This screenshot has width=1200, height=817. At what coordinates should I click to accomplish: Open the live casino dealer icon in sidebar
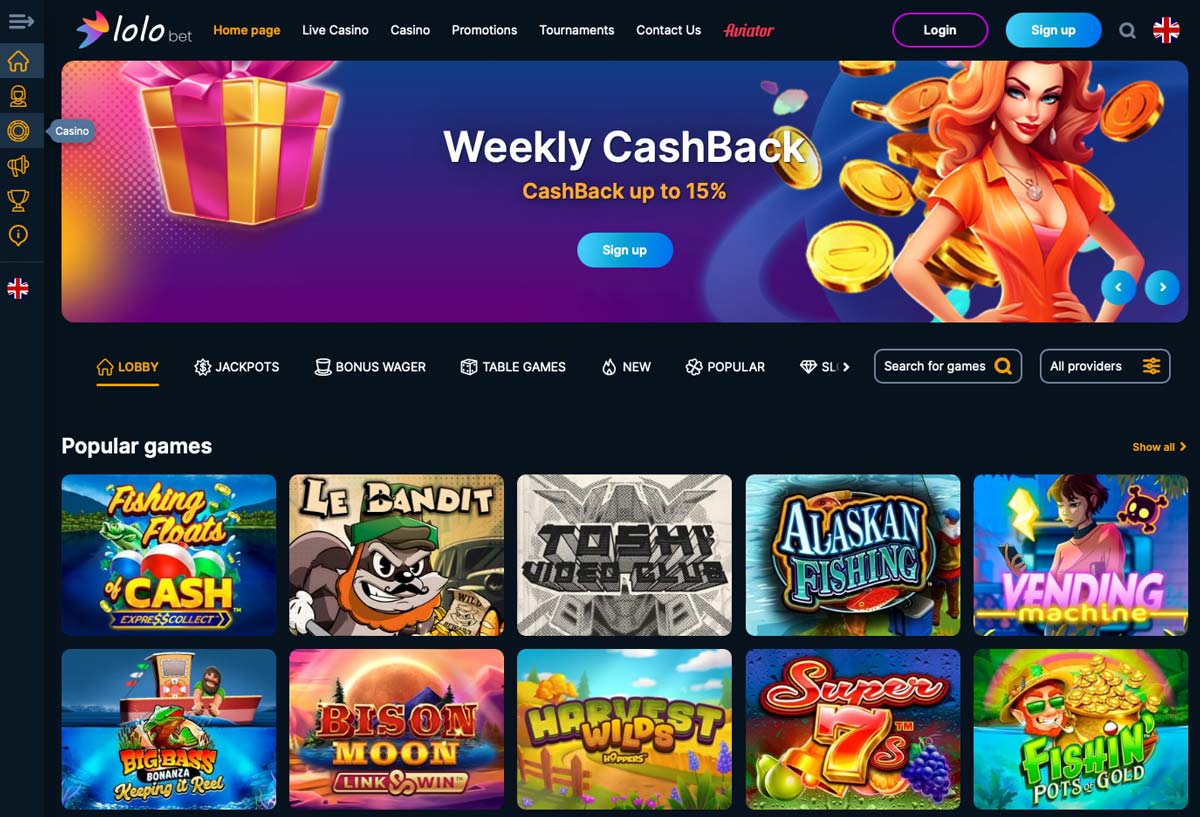18,96
